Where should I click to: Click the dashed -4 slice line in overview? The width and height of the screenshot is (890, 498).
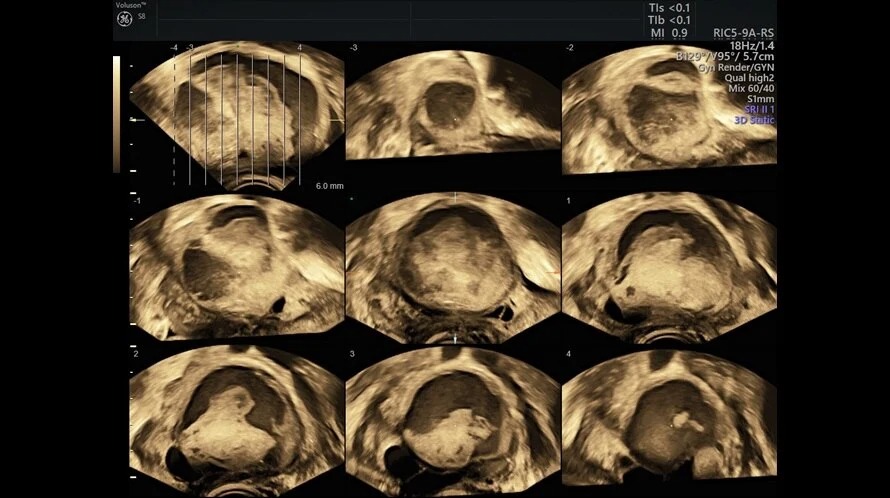pos(174,119)
